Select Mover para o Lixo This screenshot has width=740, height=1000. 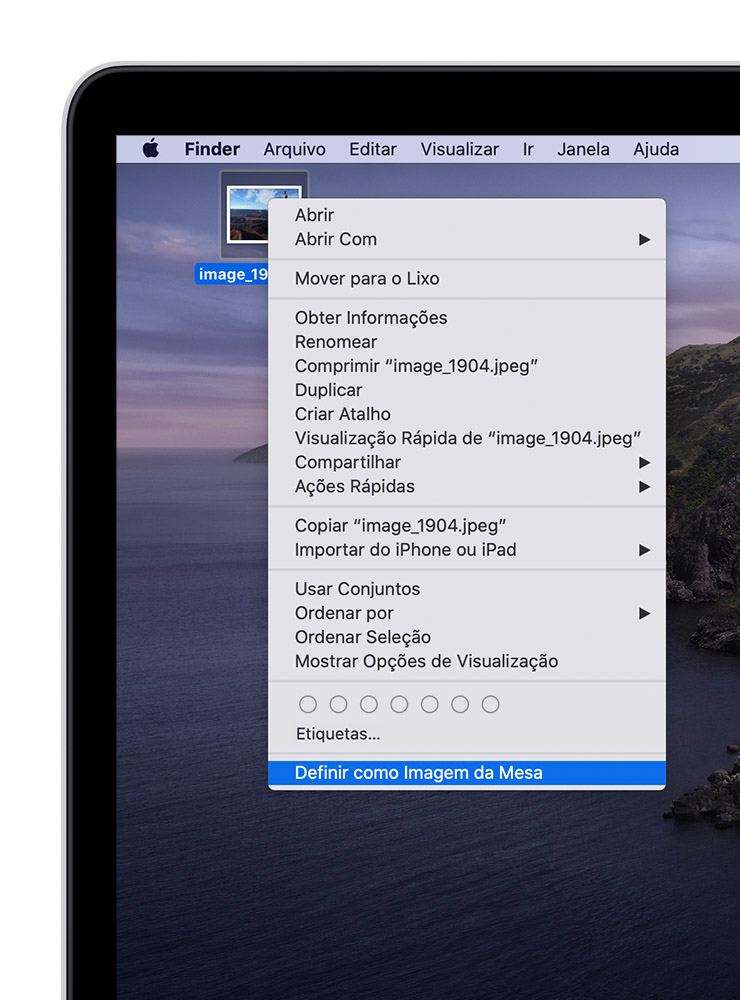coord(367,278)
